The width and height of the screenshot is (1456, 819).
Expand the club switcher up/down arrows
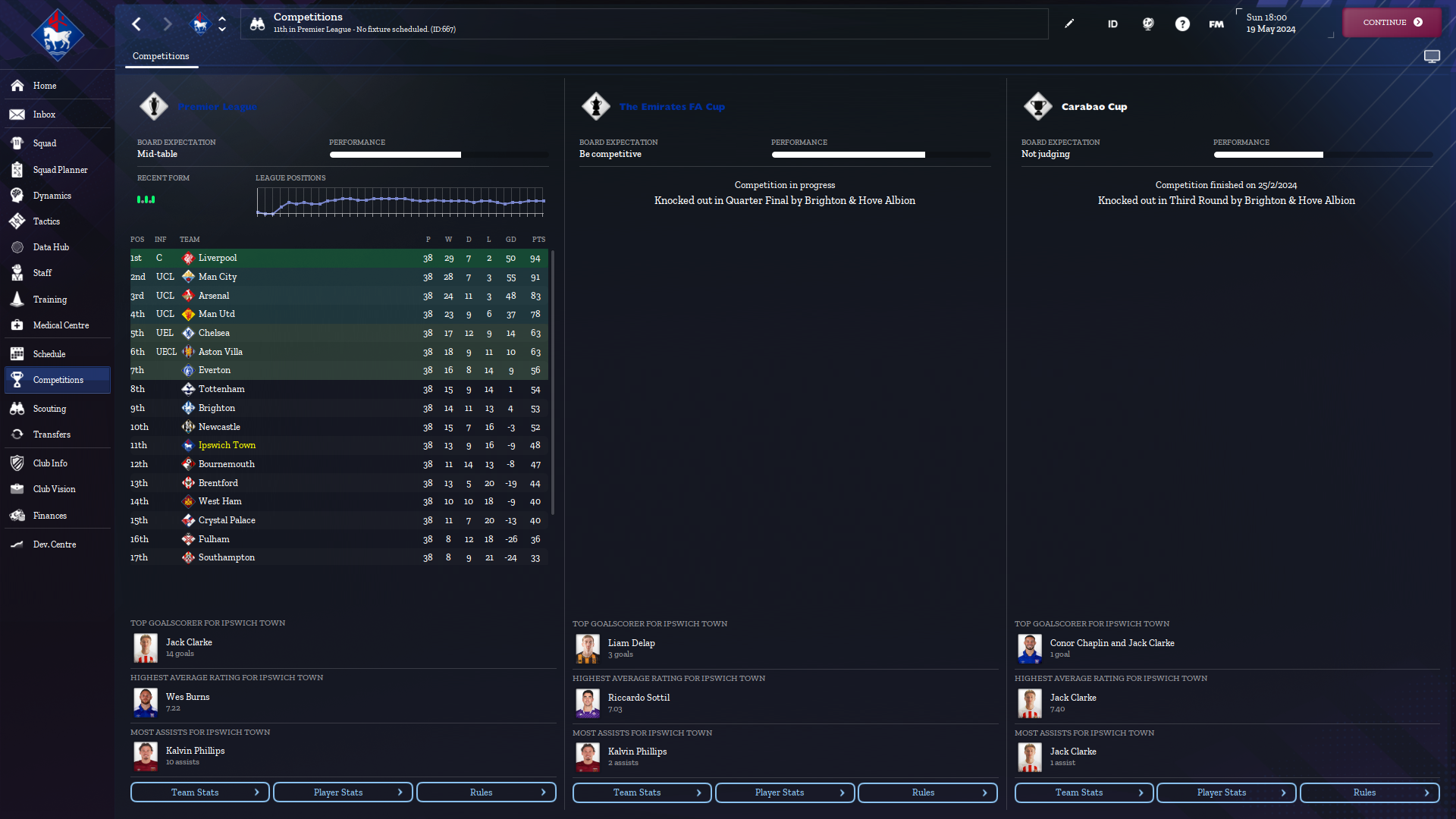[222, 24]
